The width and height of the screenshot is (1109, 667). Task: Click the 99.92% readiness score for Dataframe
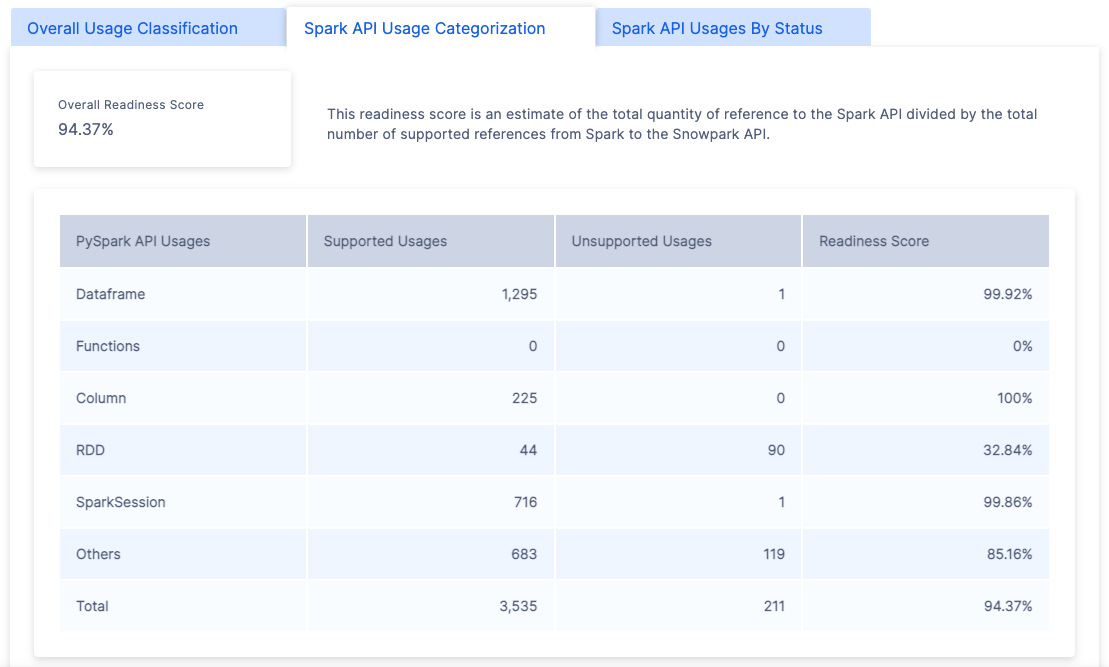pyautogui.click(x=1008, y=294)
